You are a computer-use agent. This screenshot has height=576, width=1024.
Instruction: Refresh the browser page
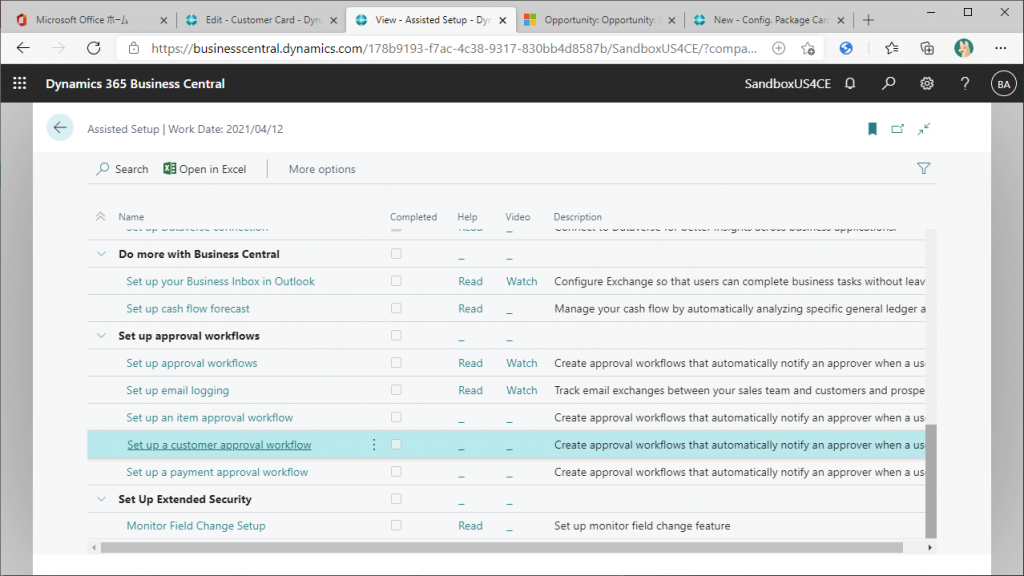pyautogui.click(x=94, y=48)
